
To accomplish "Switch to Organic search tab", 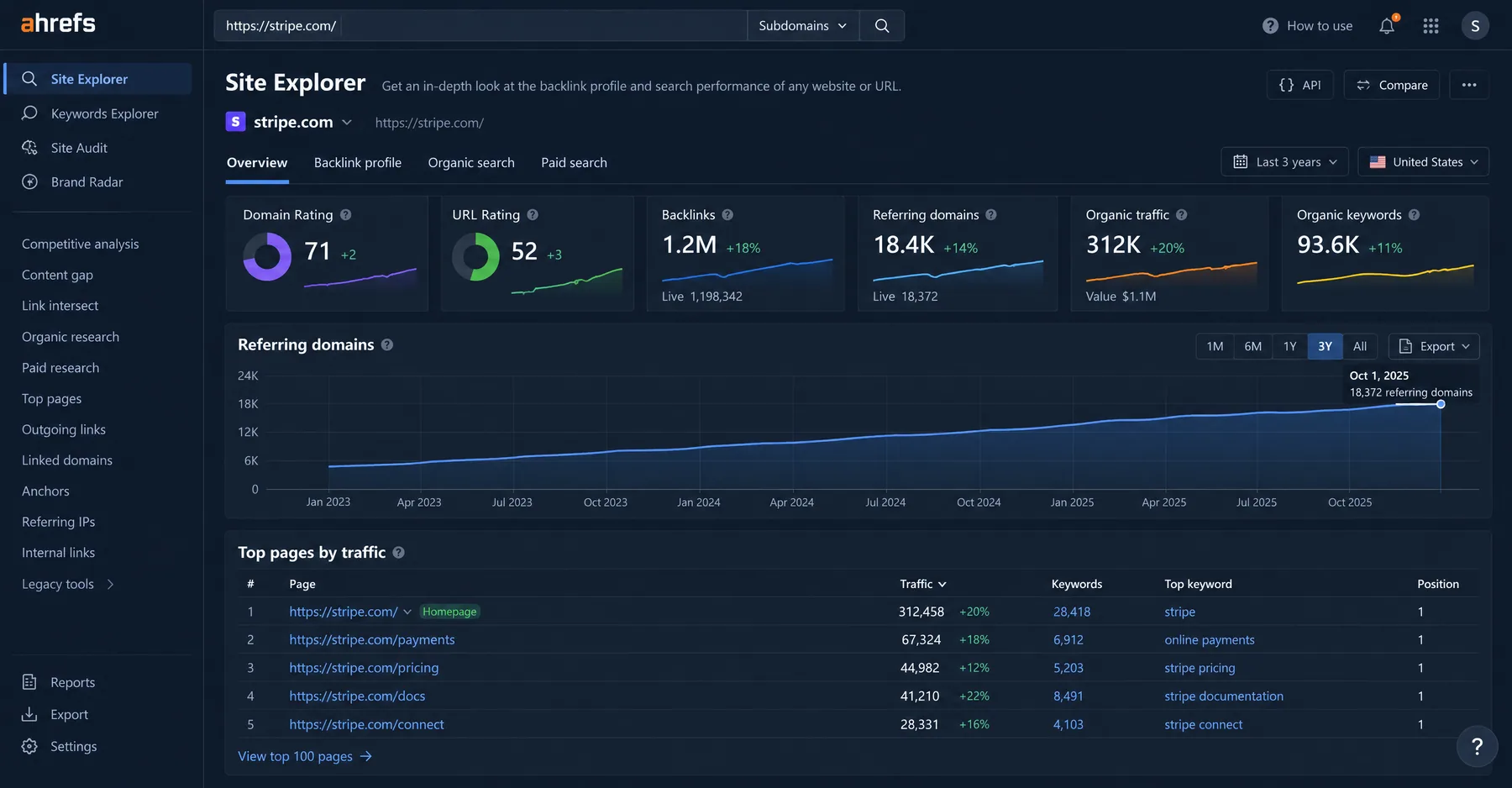I will [x=471, y=163].
